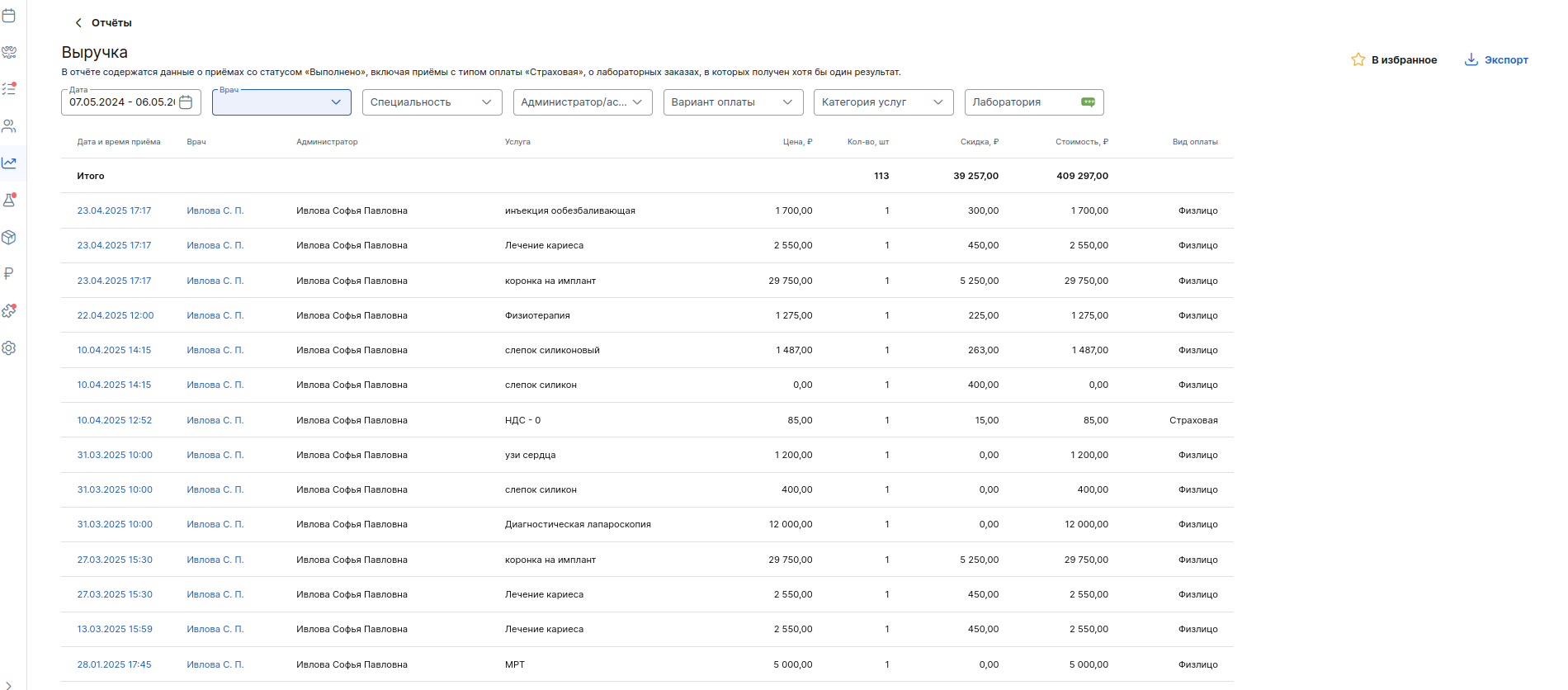Click the Администратор column header
The image size is (1568, 690).
tap(327, 142)
